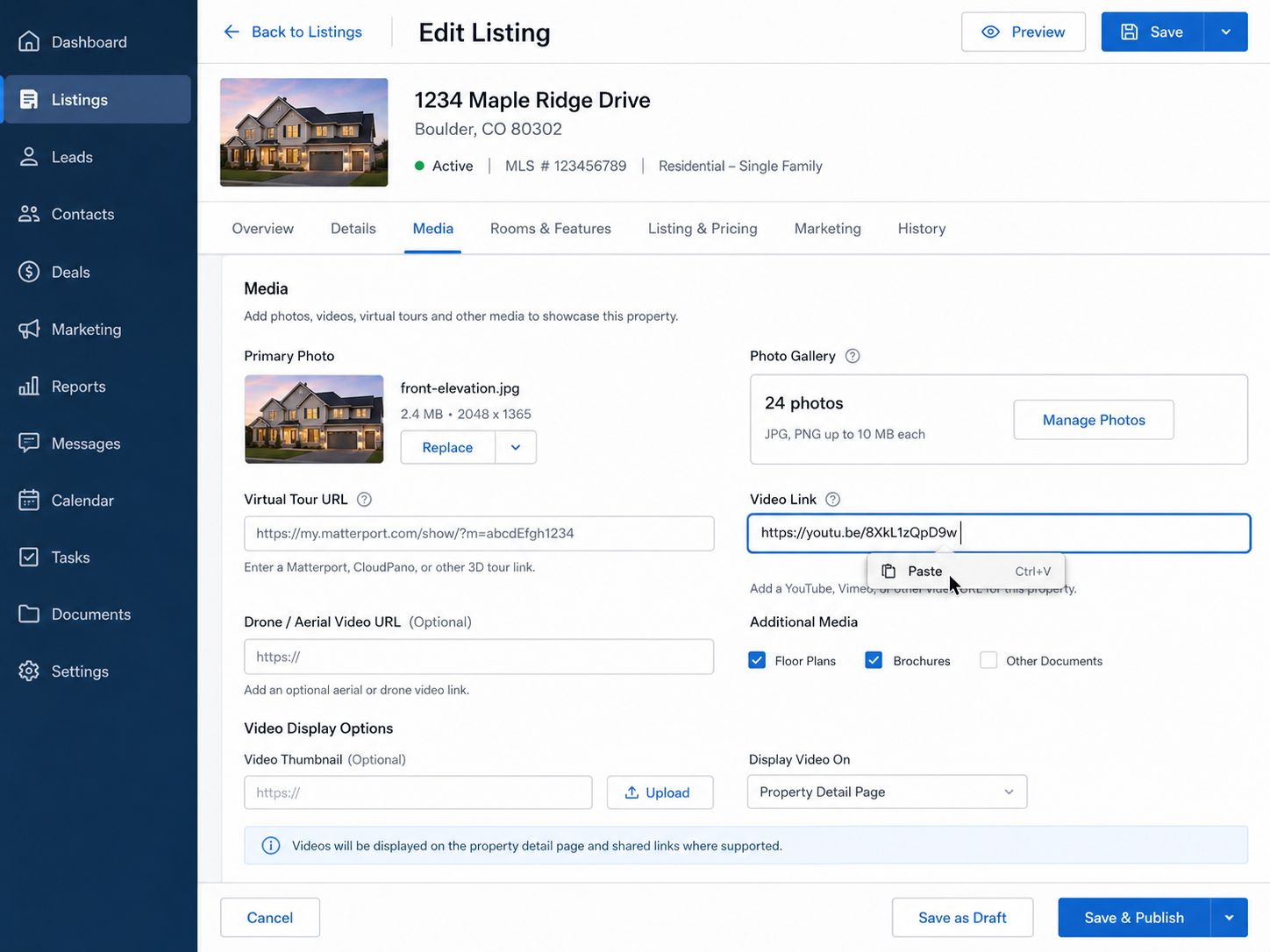Click the Marketing megaphone icon in sidebar
The height and width of the screenshot is (952, 1270).
coord(29,329)
